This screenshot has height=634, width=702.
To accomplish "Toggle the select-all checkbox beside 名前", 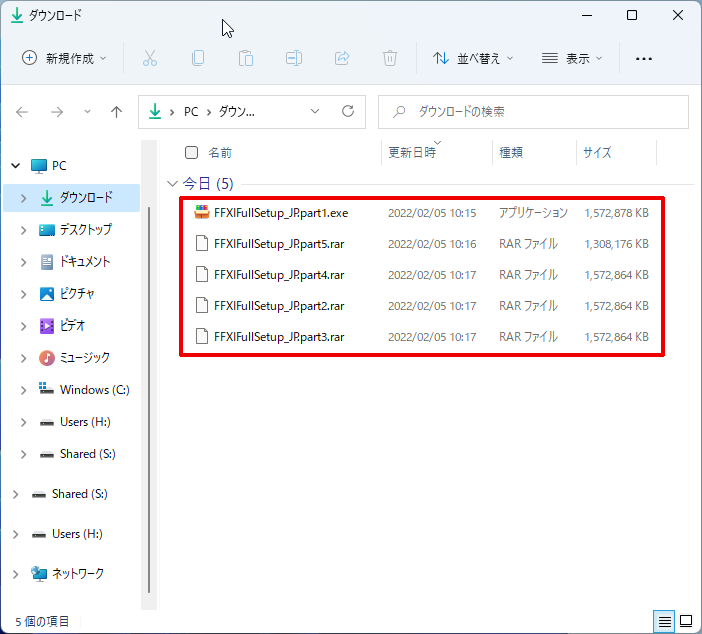I will tap(191, 153).
